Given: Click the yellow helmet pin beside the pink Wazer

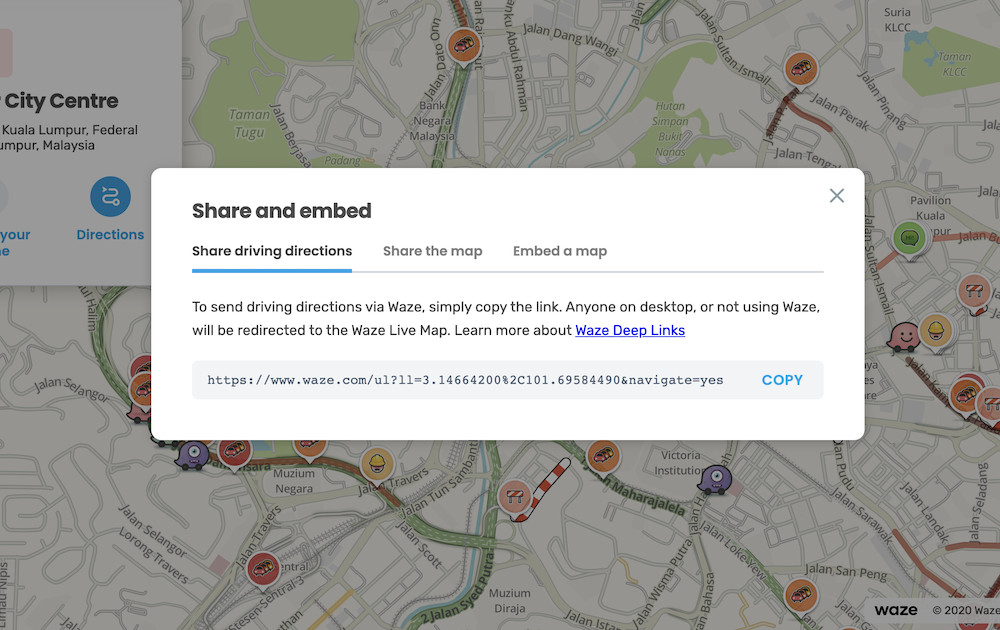Looking at the screenshot, I should point(935,329).
